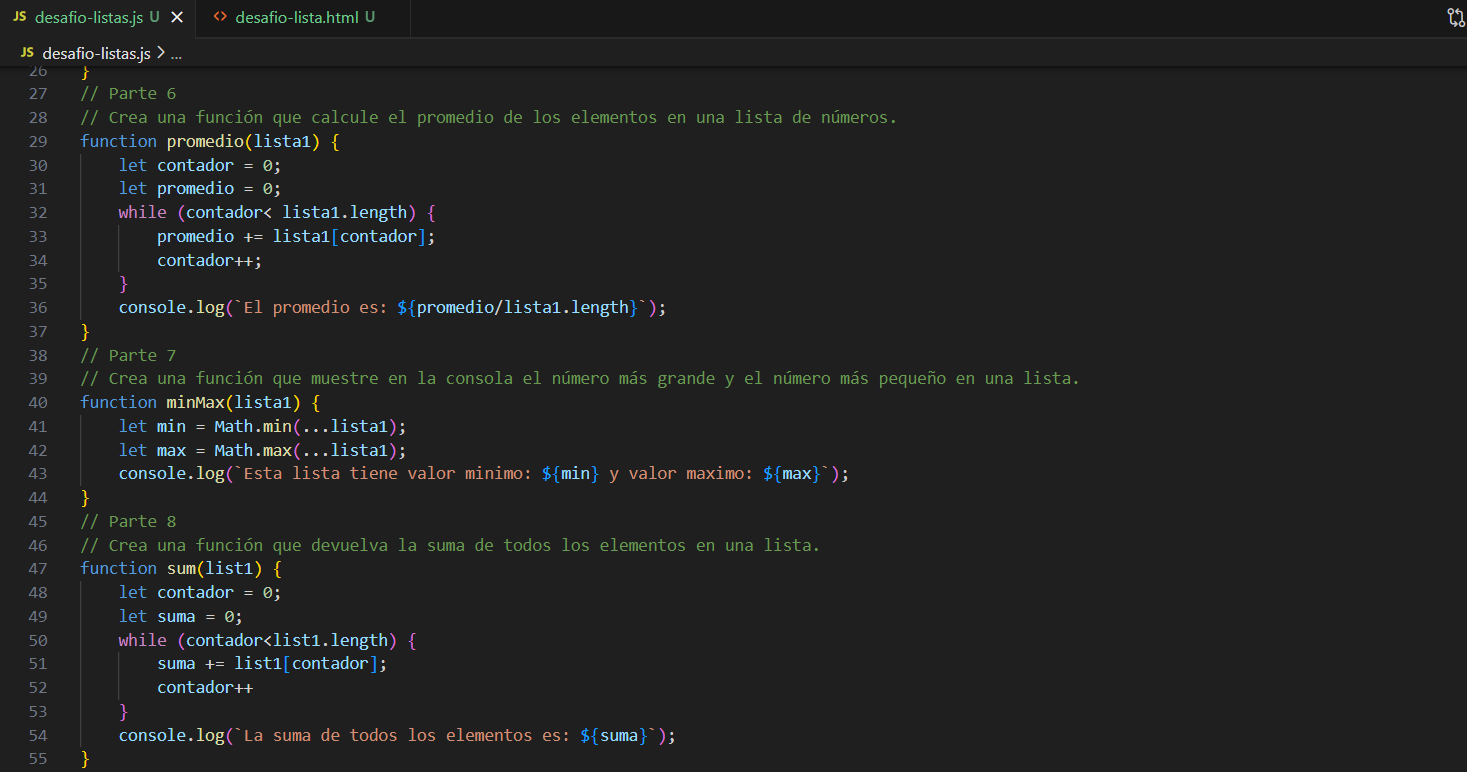Click the HTML file icon in desafio-lista.html tab
Image resolution: width=1467 pixels, height=772 pixels.
220,17
